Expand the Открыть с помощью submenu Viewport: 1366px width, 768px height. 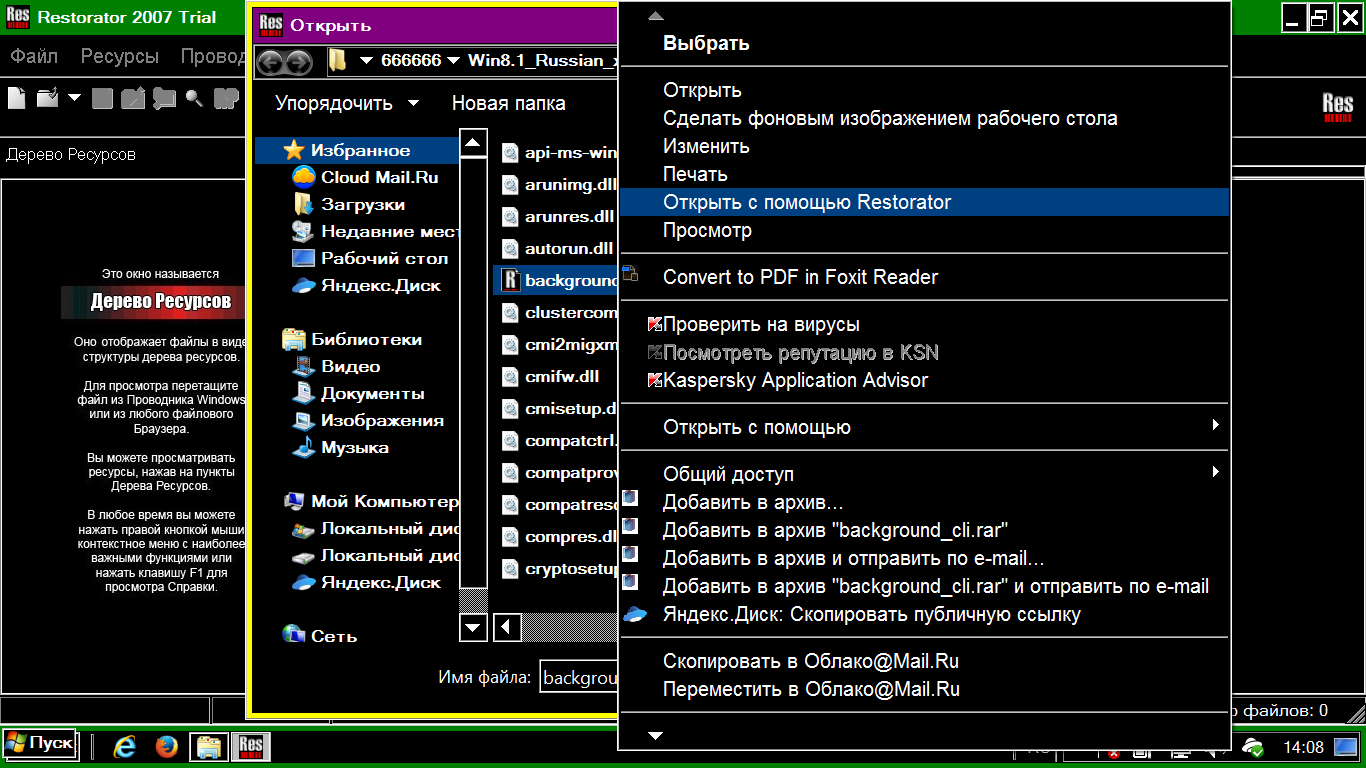tap(924, 428)
